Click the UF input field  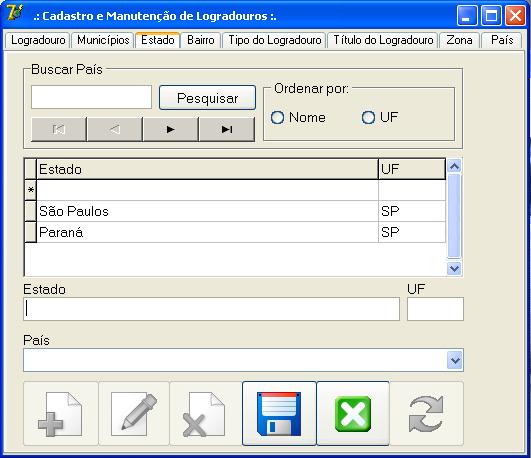coord(435,309)
